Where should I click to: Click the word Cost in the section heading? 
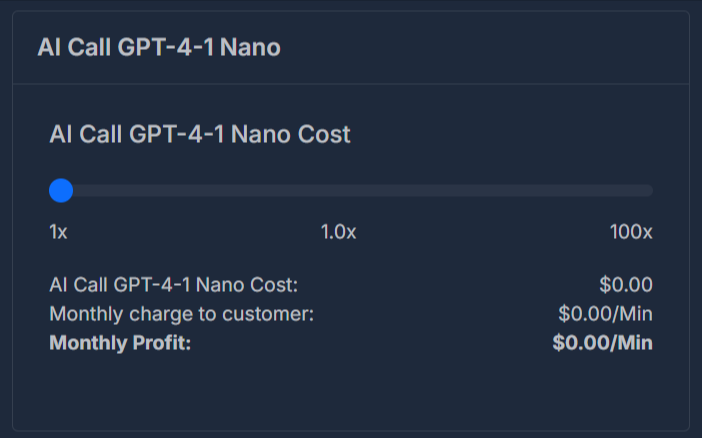[324, 134]
